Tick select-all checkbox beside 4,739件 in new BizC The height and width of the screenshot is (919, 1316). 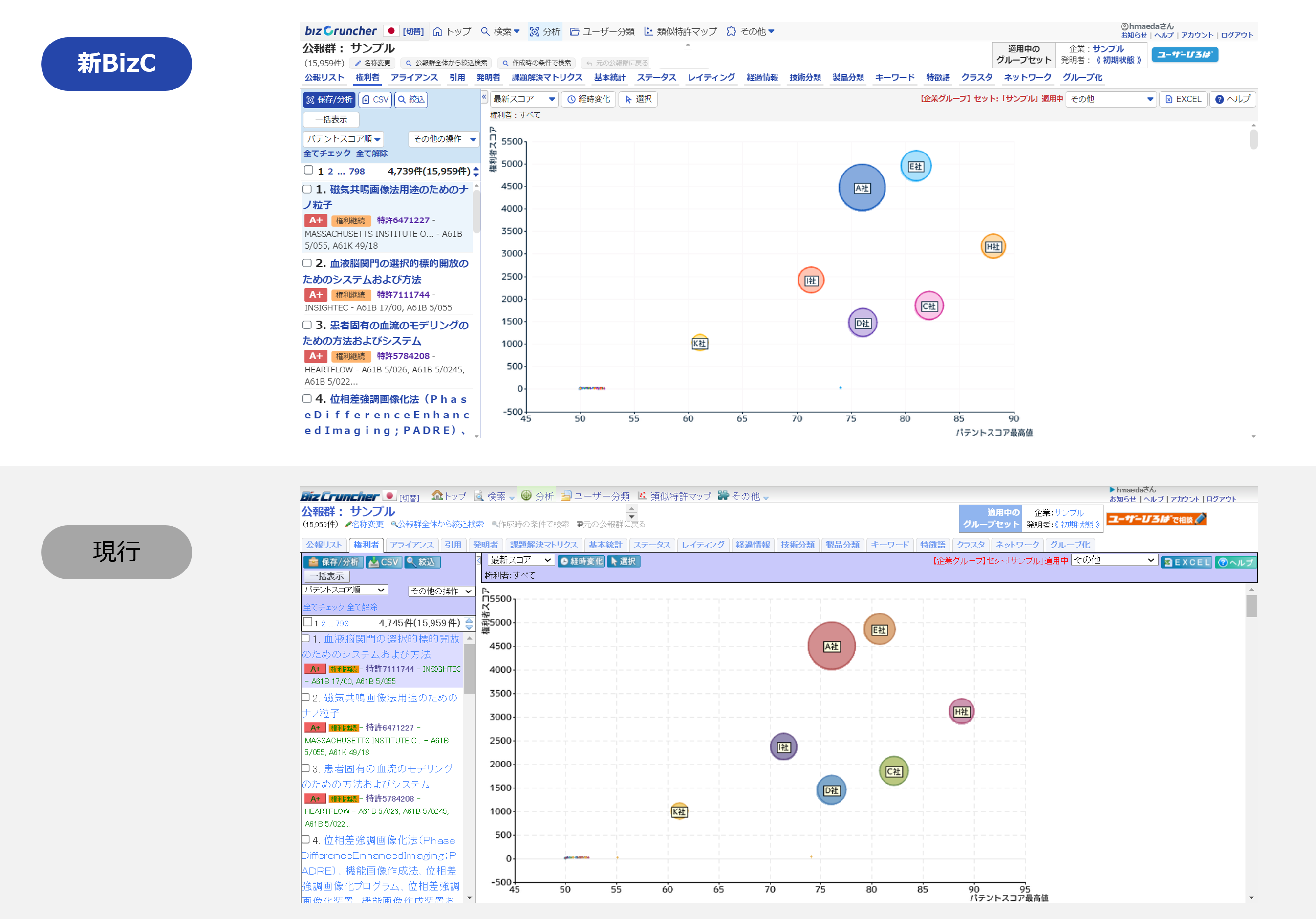(308, 170)
